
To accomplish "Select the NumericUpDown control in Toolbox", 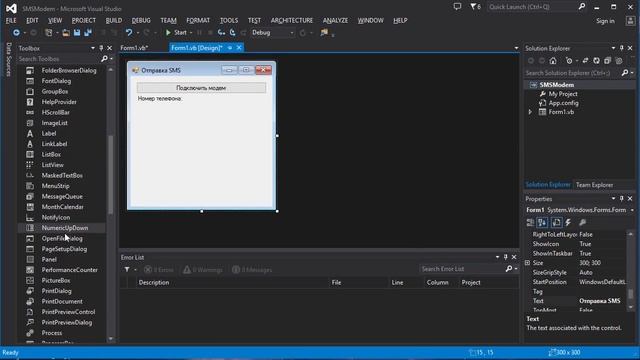I will 61,228.
